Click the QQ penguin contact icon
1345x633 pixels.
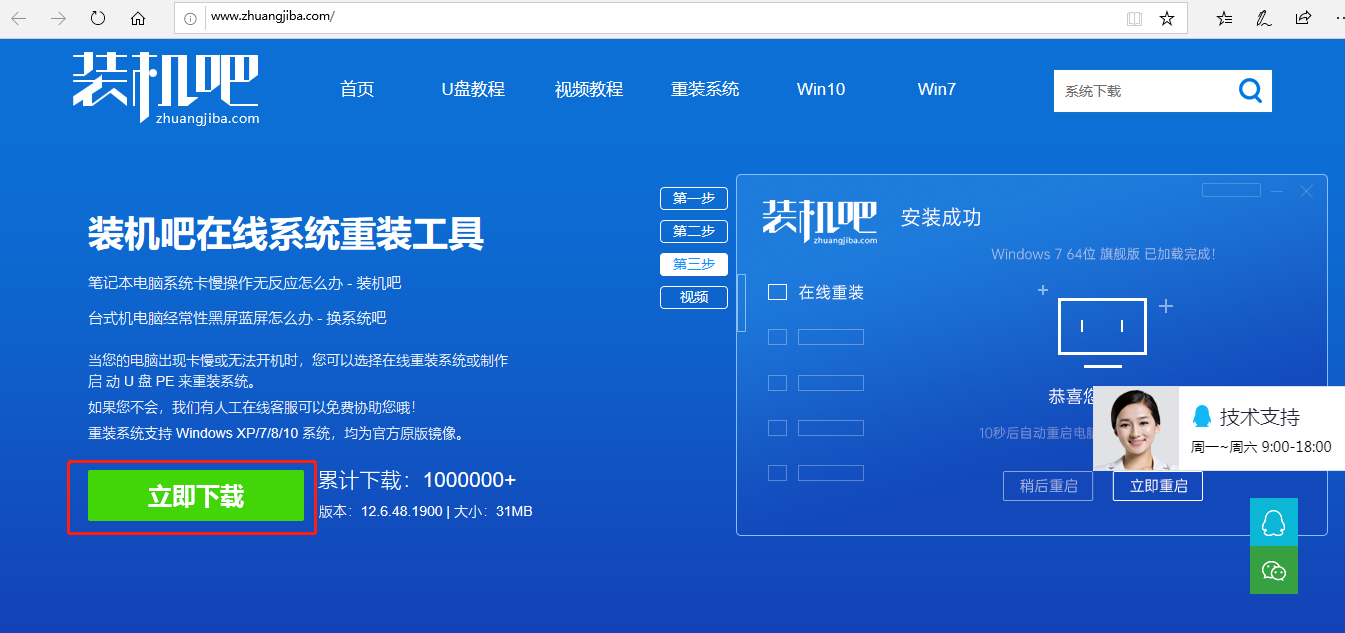1273,523
